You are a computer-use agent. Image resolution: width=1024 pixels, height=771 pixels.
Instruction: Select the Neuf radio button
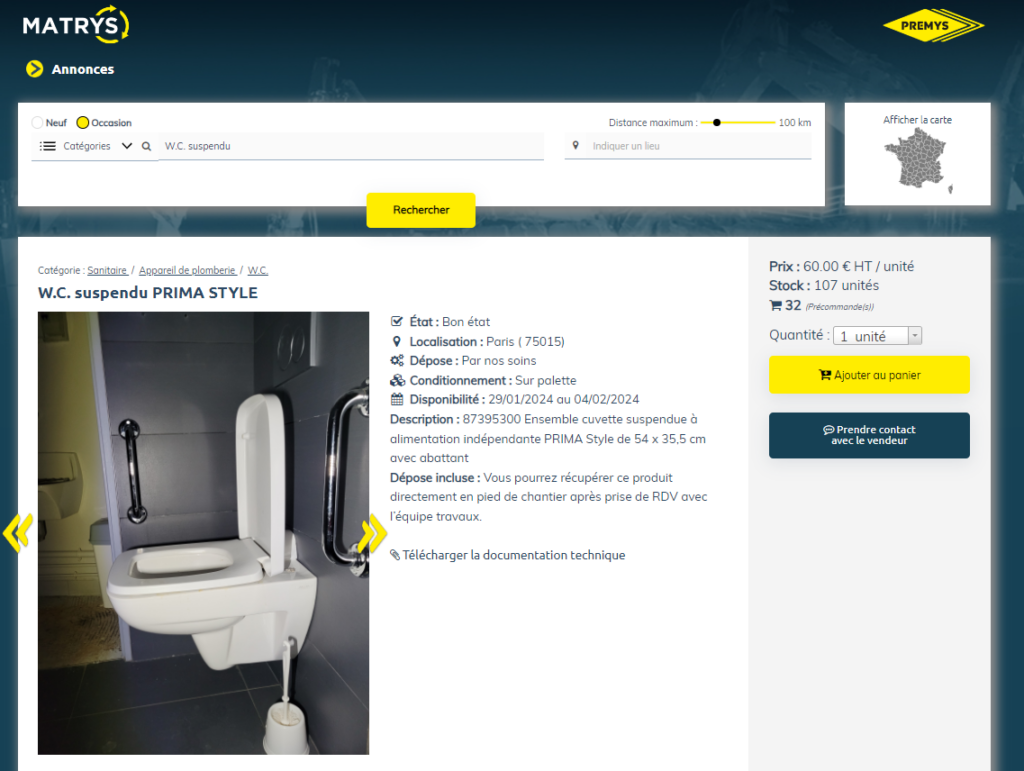pos(38,123)
